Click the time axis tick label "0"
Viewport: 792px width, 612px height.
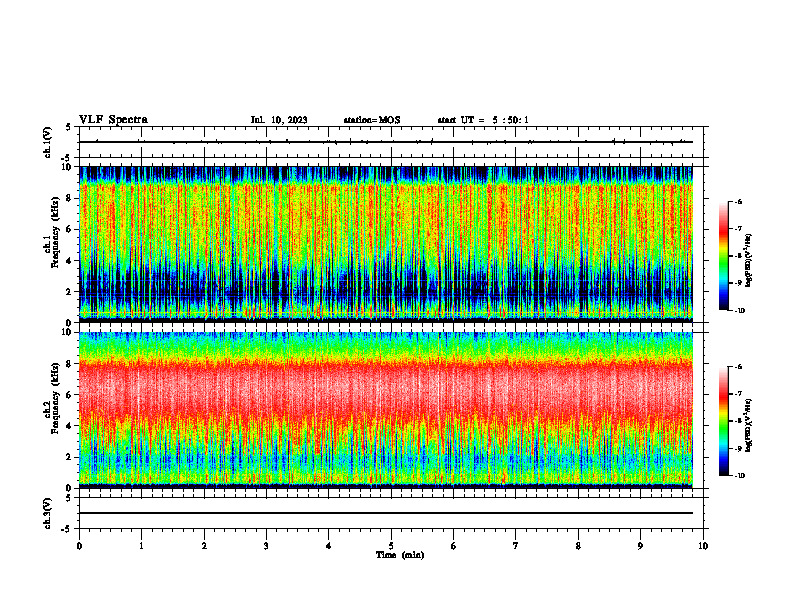click(79, 546)
